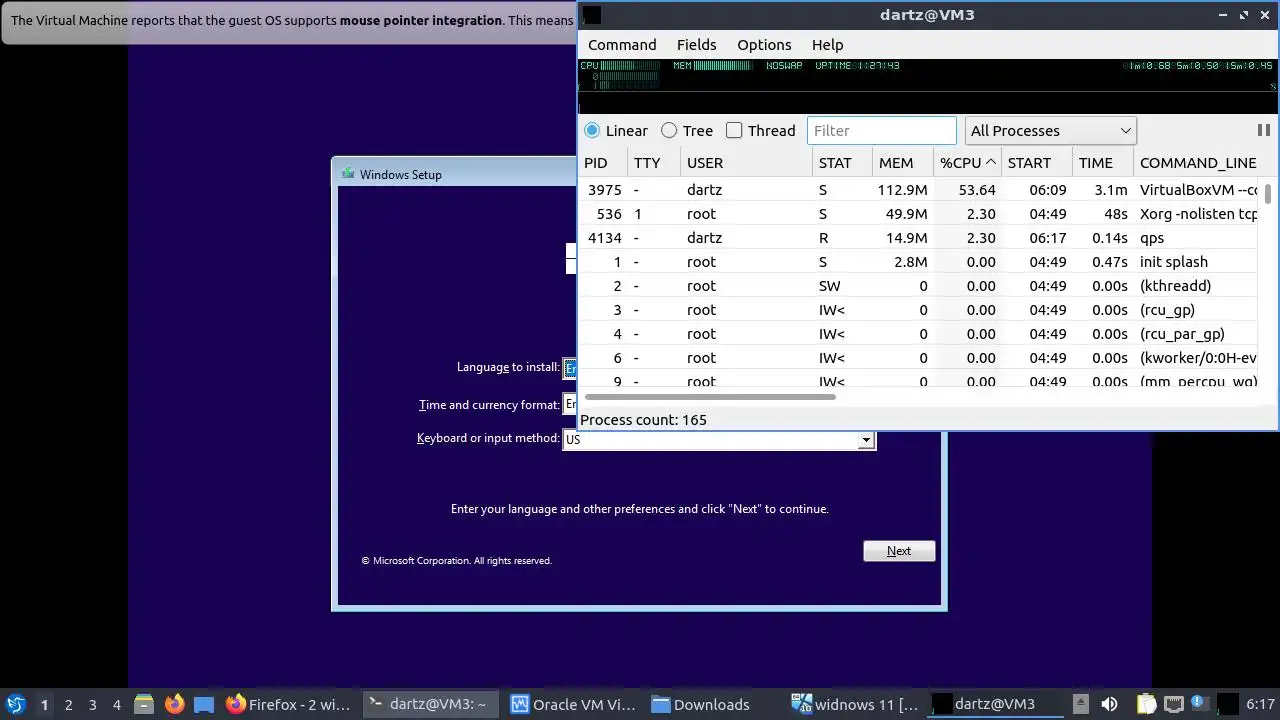Switch to workspace 2
1280x720 pixels.
pyautogui.click(x=68, y=704)
